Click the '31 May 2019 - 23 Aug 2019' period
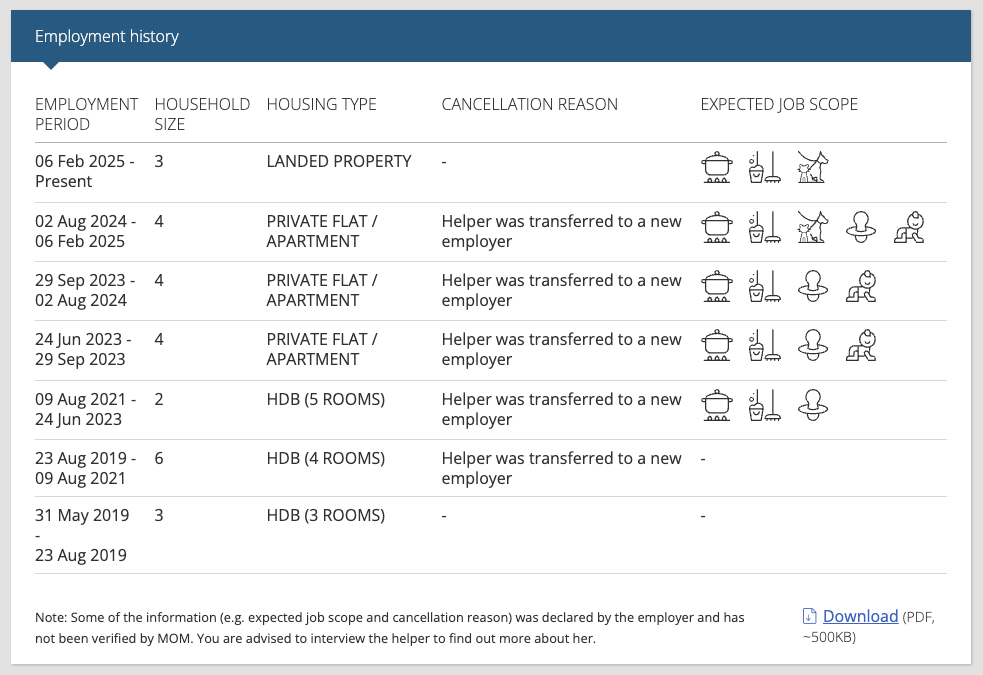This screenshot has height=675, width=983. click(x=82, y=535)
